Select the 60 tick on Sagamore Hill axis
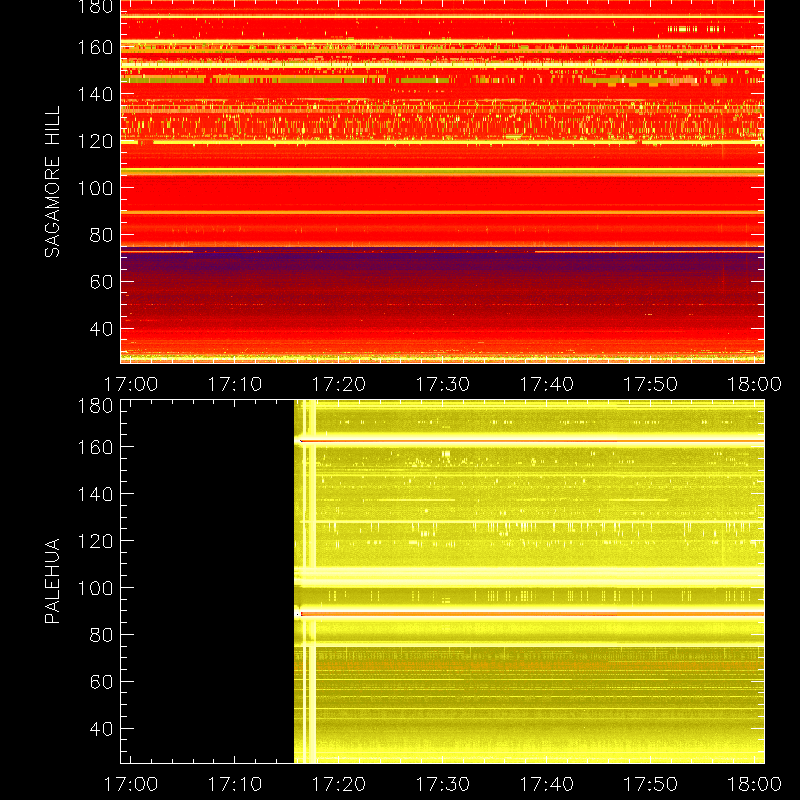This screenshot has width=800, height=800. tap(101, 282)
